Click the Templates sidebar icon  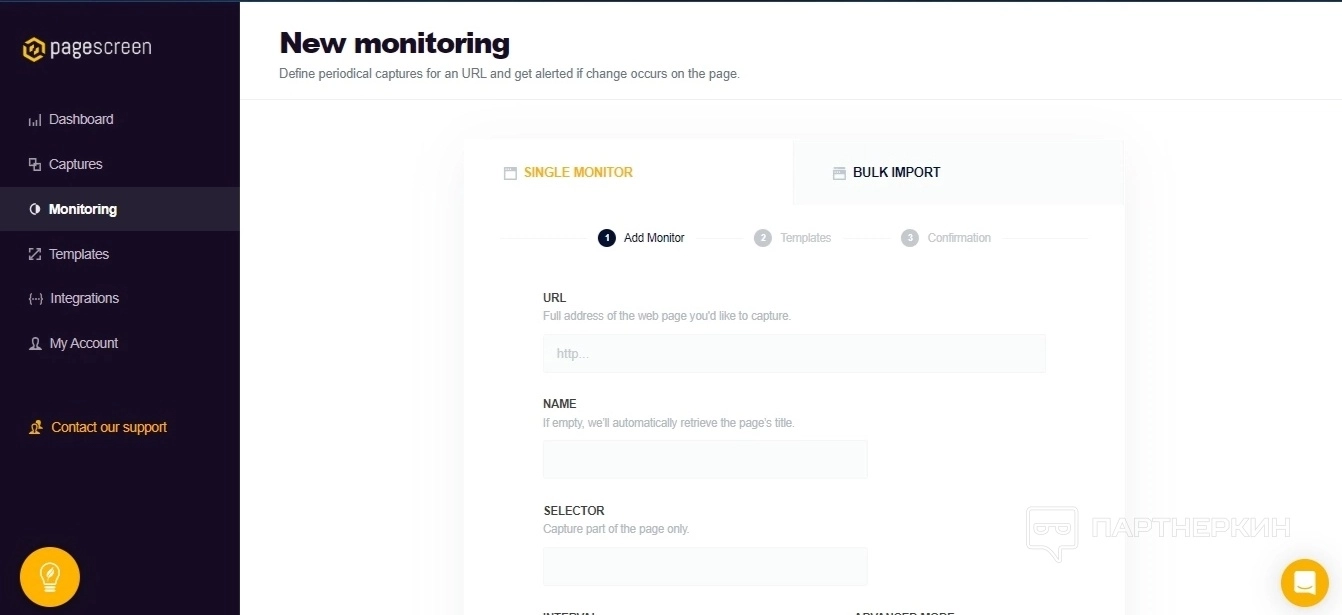point(35,255)
